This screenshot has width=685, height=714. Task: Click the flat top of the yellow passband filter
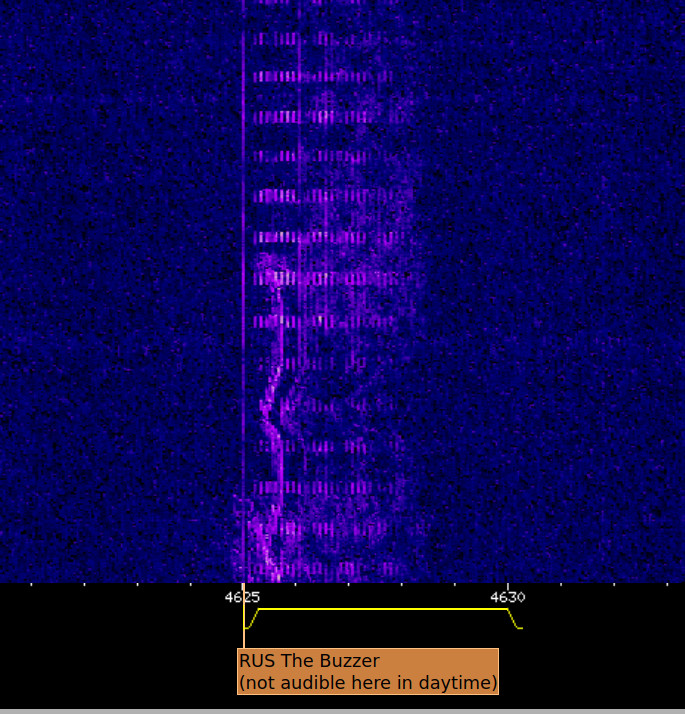(x=380, y=609)
